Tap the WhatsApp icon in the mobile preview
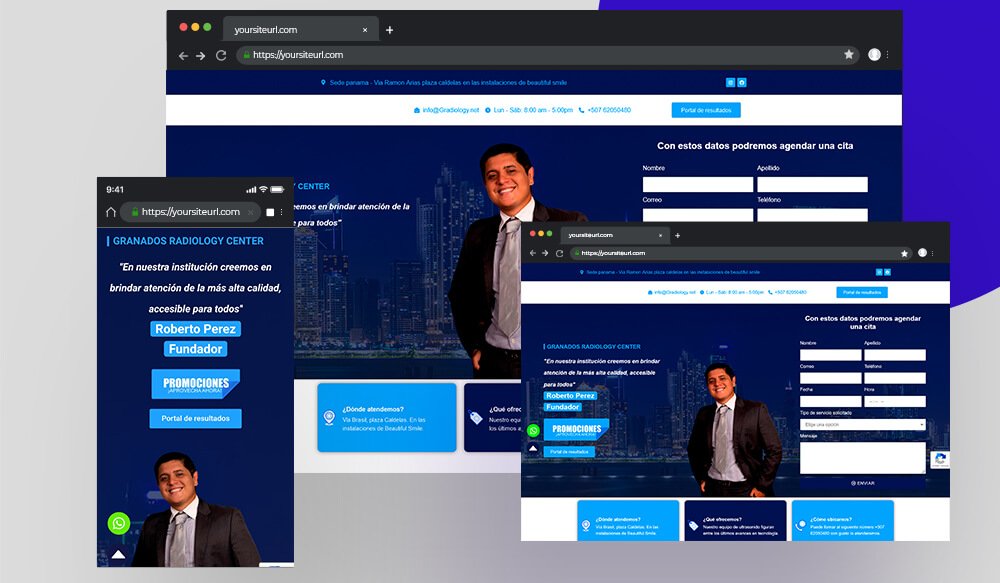The image size is (1000, 583). [119, 523]
